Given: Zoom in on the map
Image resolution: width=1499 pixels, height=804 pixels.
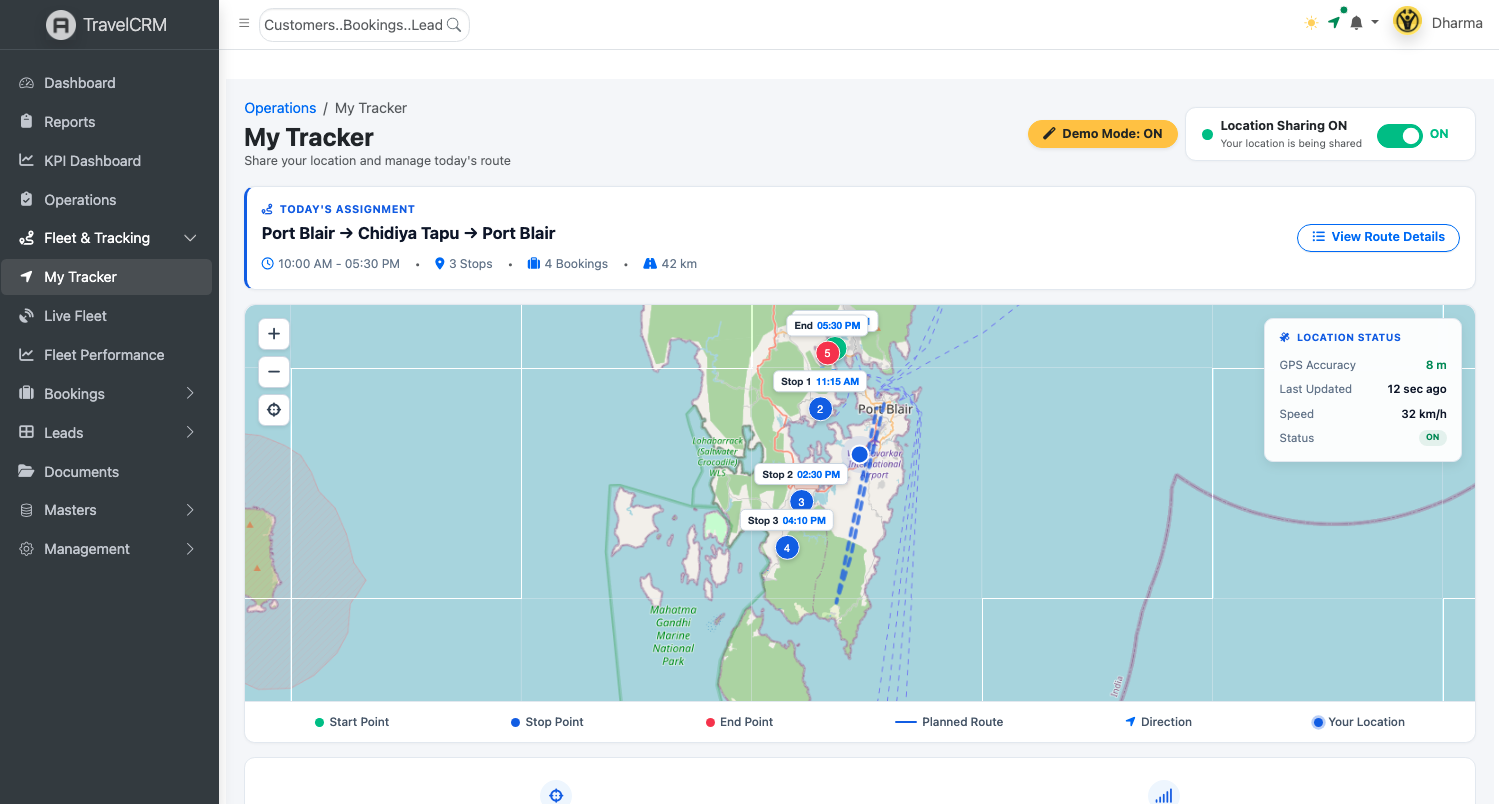Looking at the screenshot, I should 274,334.
